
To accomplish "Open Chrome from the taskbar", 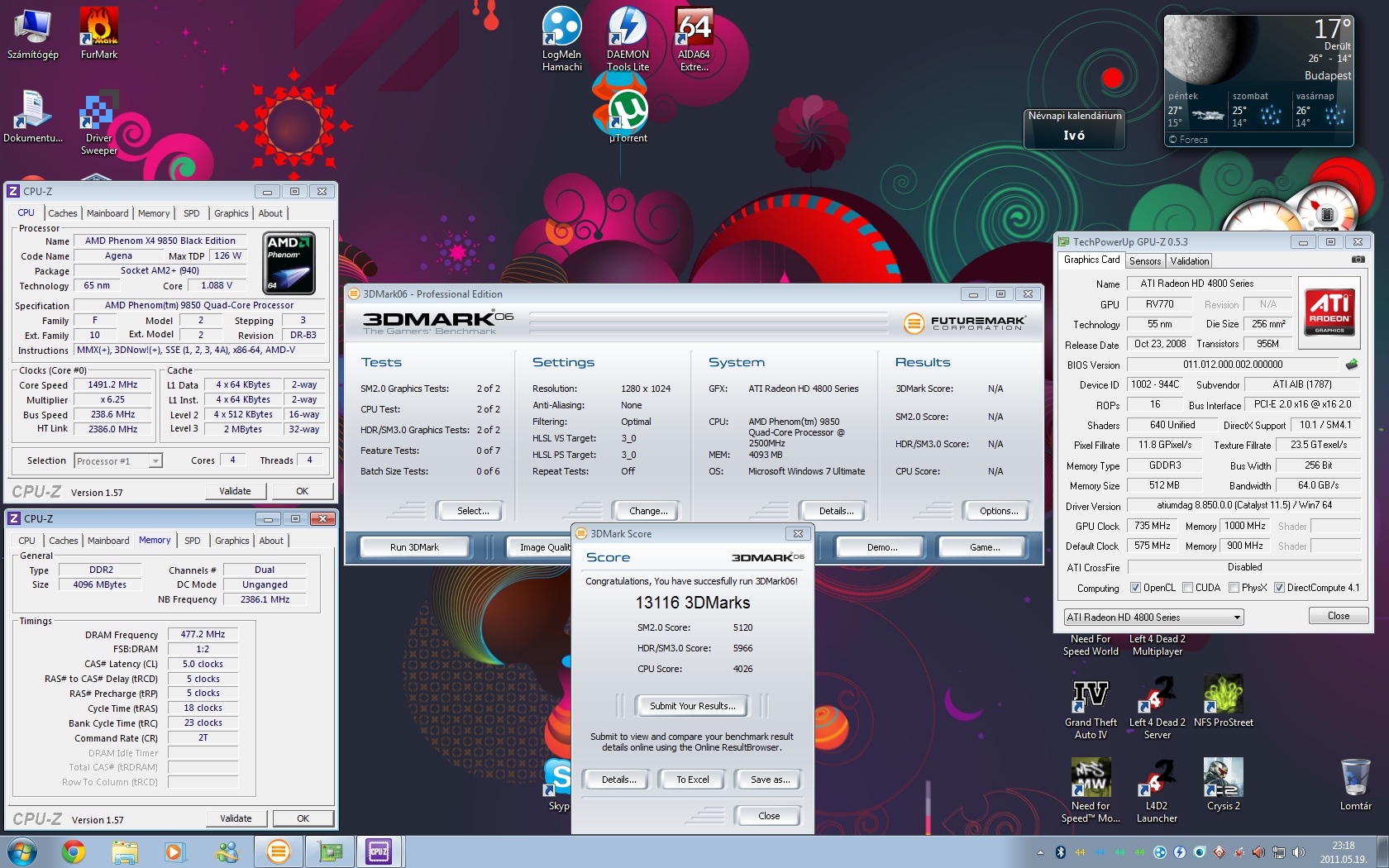I will [x=74, y=851].
